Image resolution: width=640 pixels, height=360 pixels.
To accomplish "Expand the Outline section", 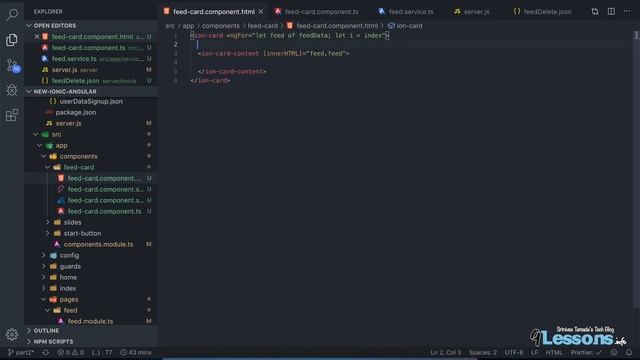I will point(91,330).
